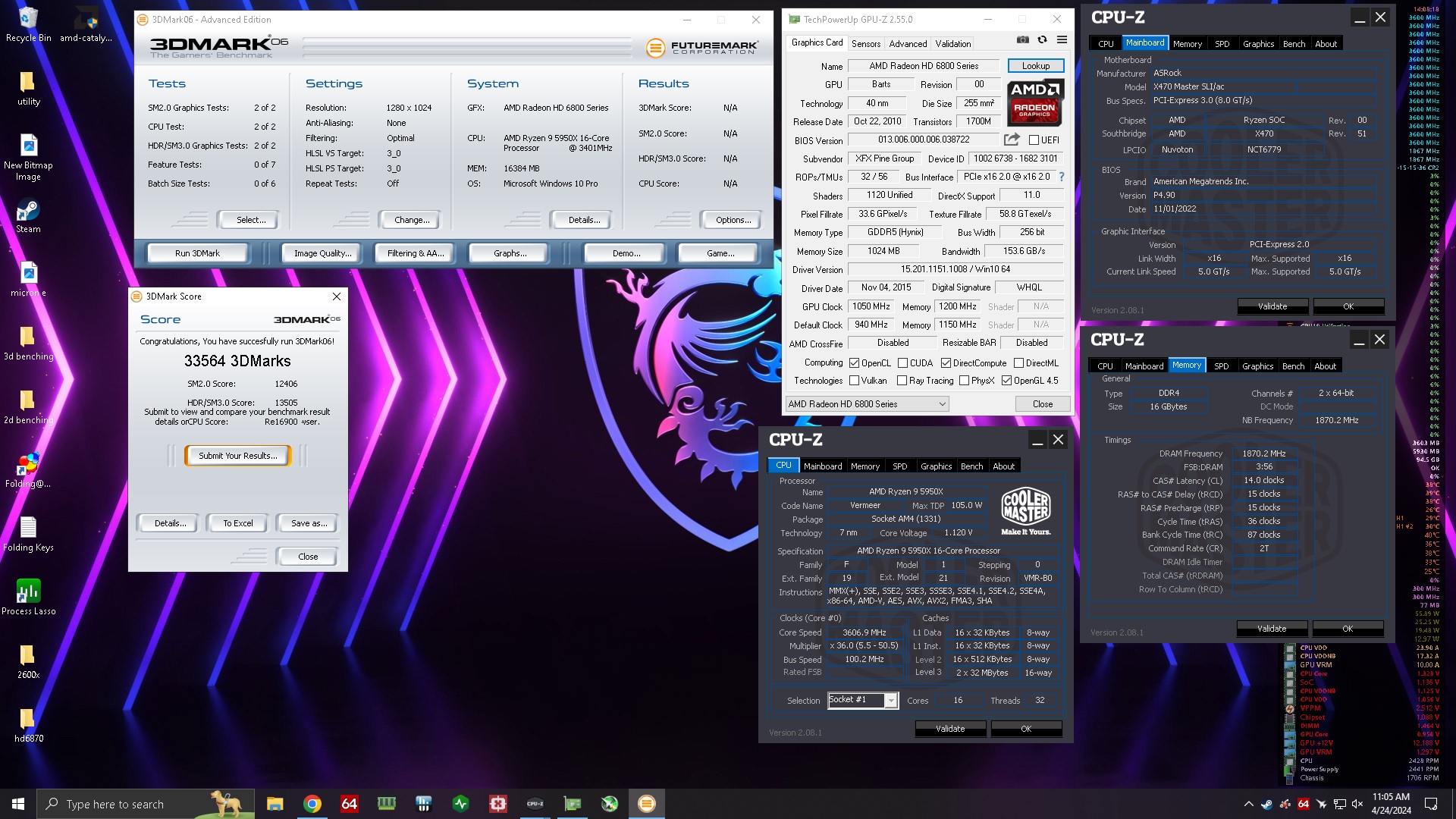Click Validate in the CPU-Z CPU window

(950, 729)
